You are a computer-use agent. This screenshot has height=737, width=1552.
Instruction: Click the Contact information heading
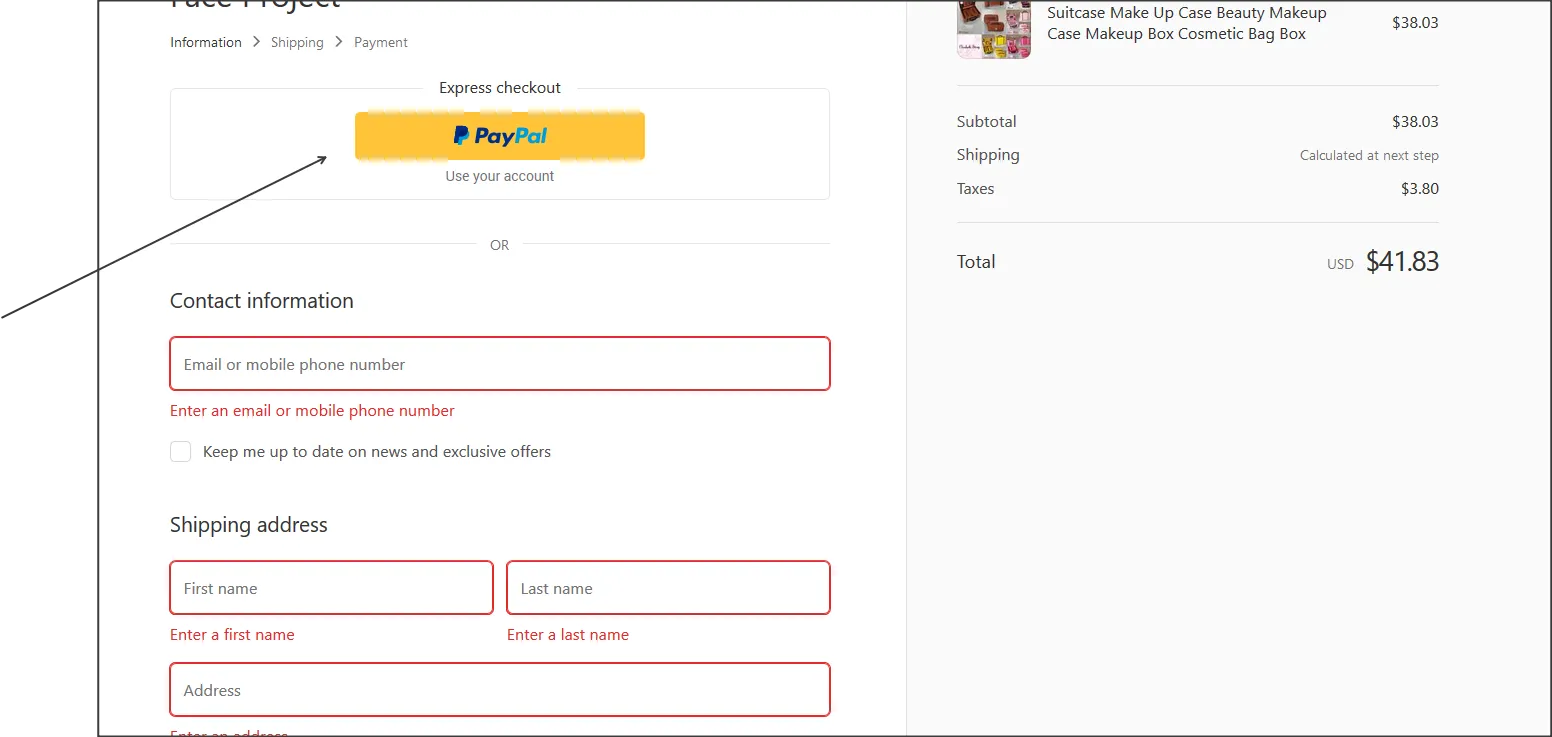pos(261,300)
